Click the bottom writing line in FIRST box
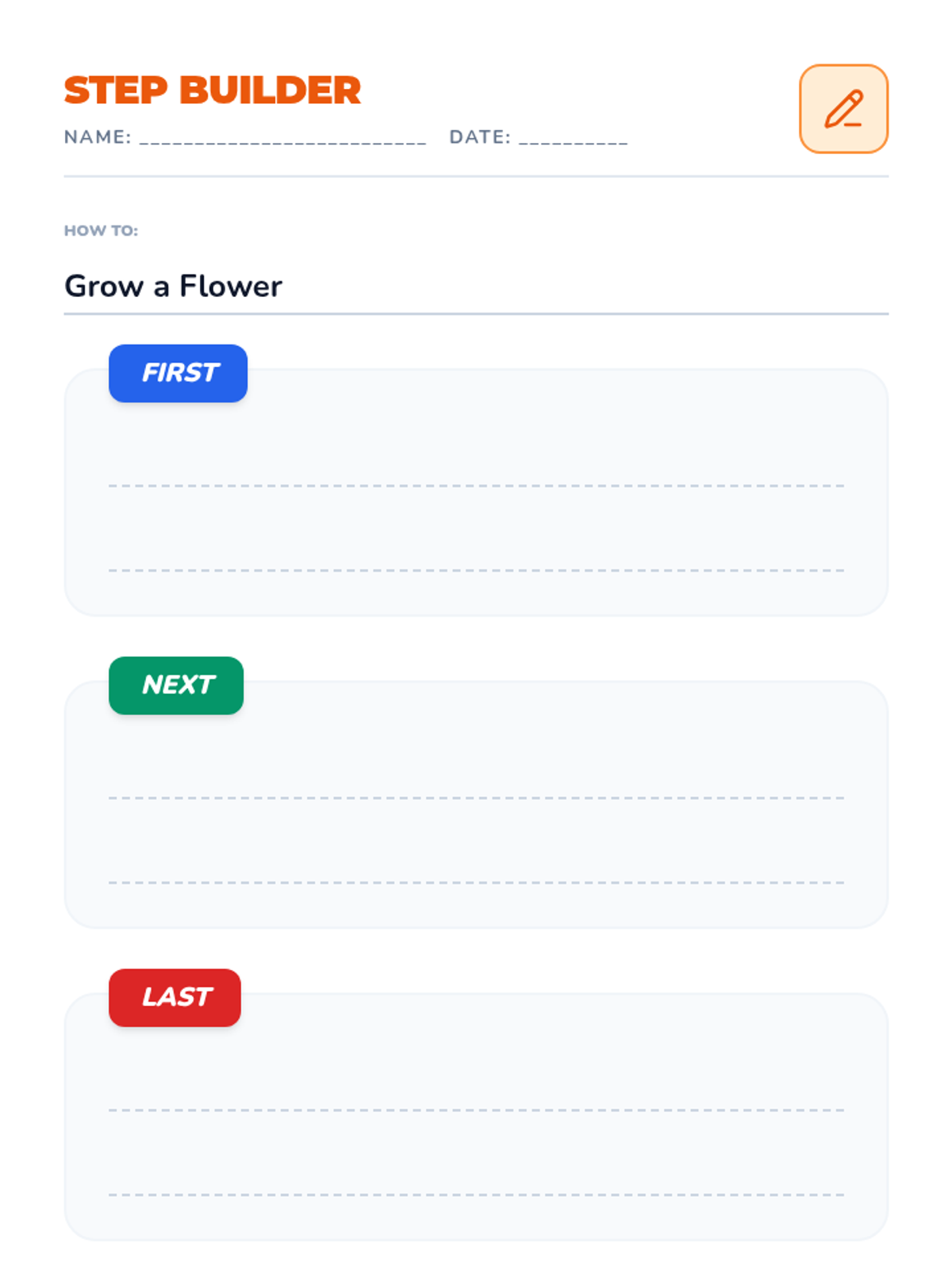The width and height of the screenshot is (952, 1270). (476, 570)
